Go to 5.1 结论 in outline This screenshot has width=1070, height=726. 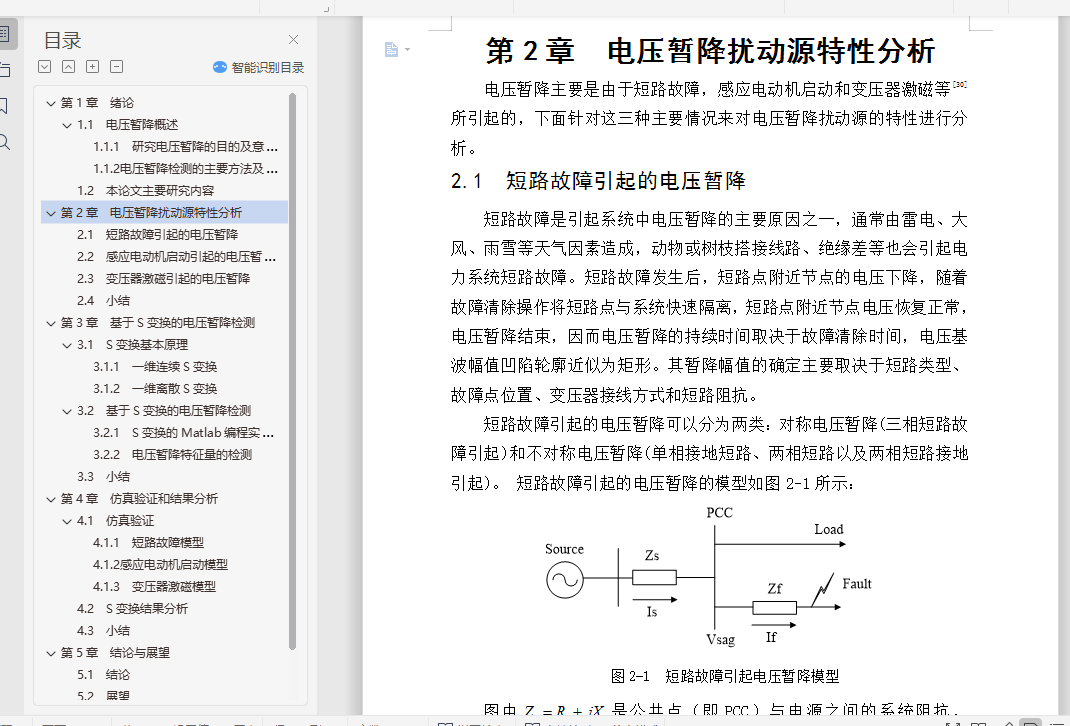point(103,674)
